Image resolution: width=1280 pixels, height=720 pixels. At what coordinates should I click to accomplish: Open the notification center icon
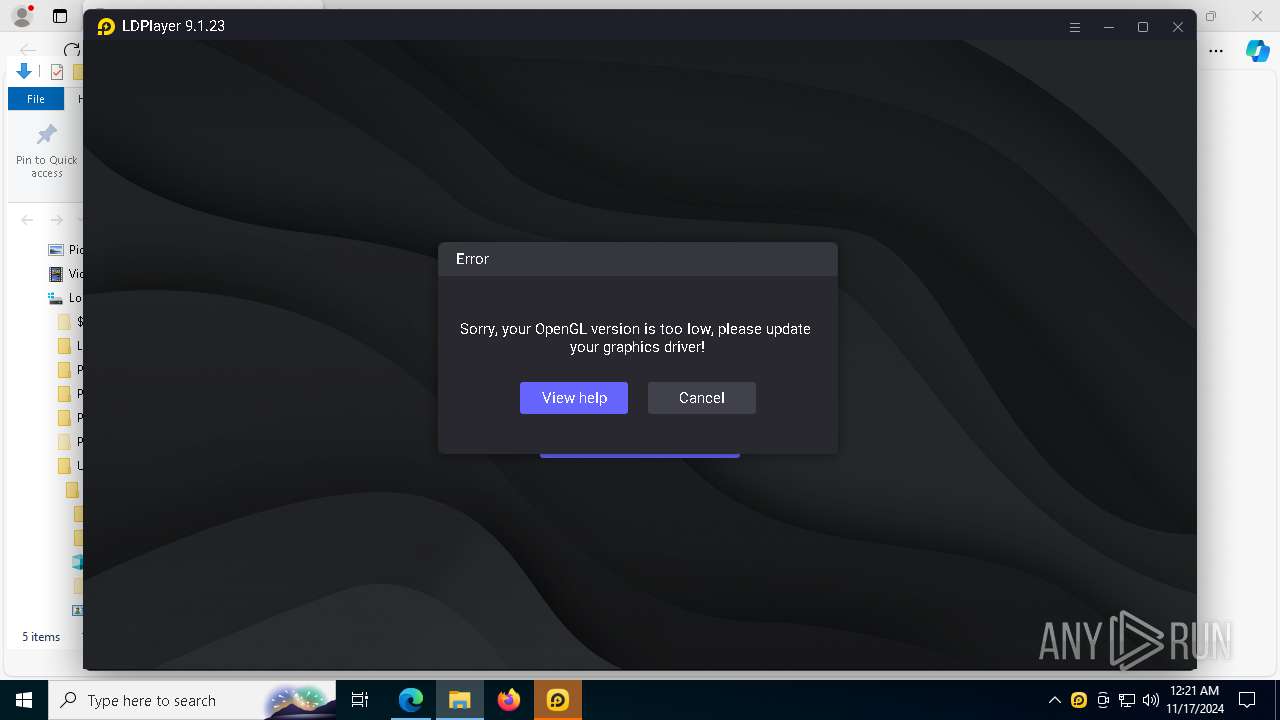pyautogui.click(x=1247, y=700)
